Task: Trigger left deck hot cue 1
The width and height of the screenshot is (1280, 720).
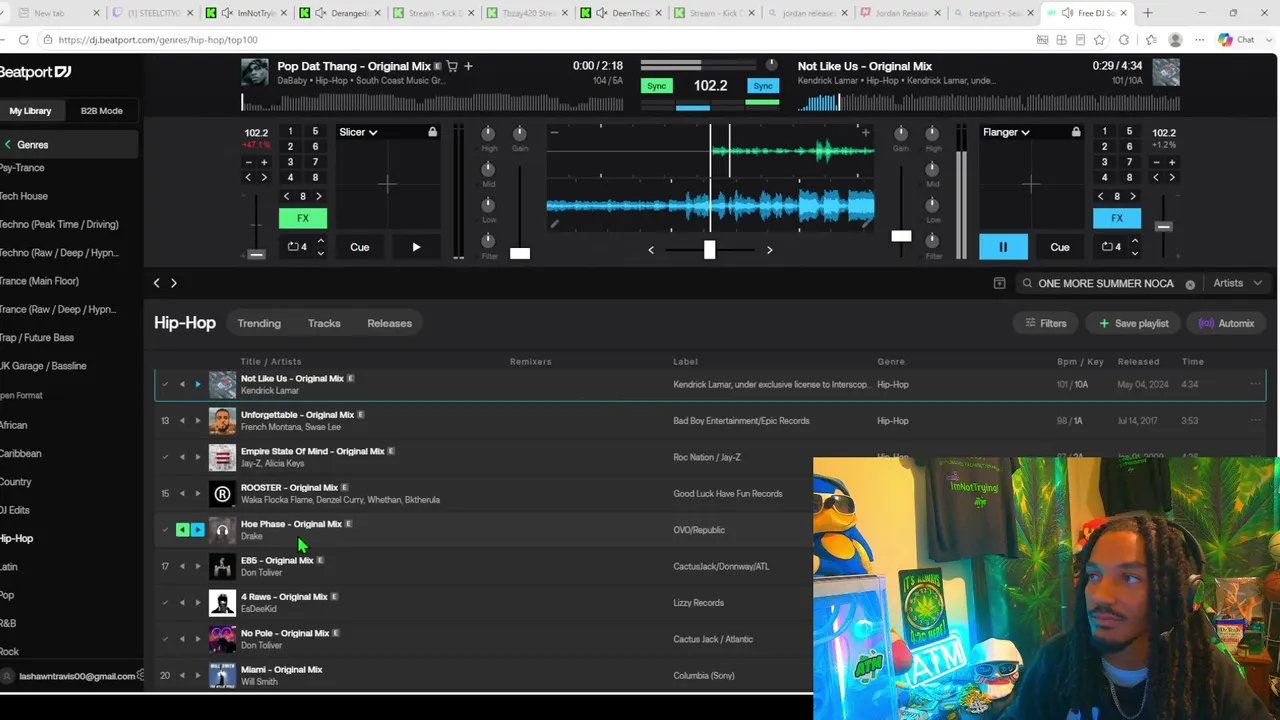Action: 290,132
